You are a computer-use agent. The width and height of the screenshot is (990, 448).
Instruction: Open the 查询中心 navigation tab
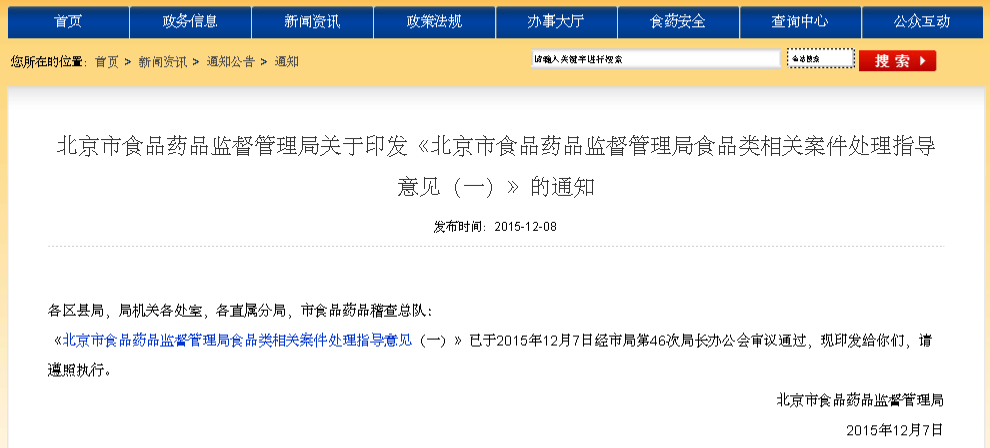800,21
